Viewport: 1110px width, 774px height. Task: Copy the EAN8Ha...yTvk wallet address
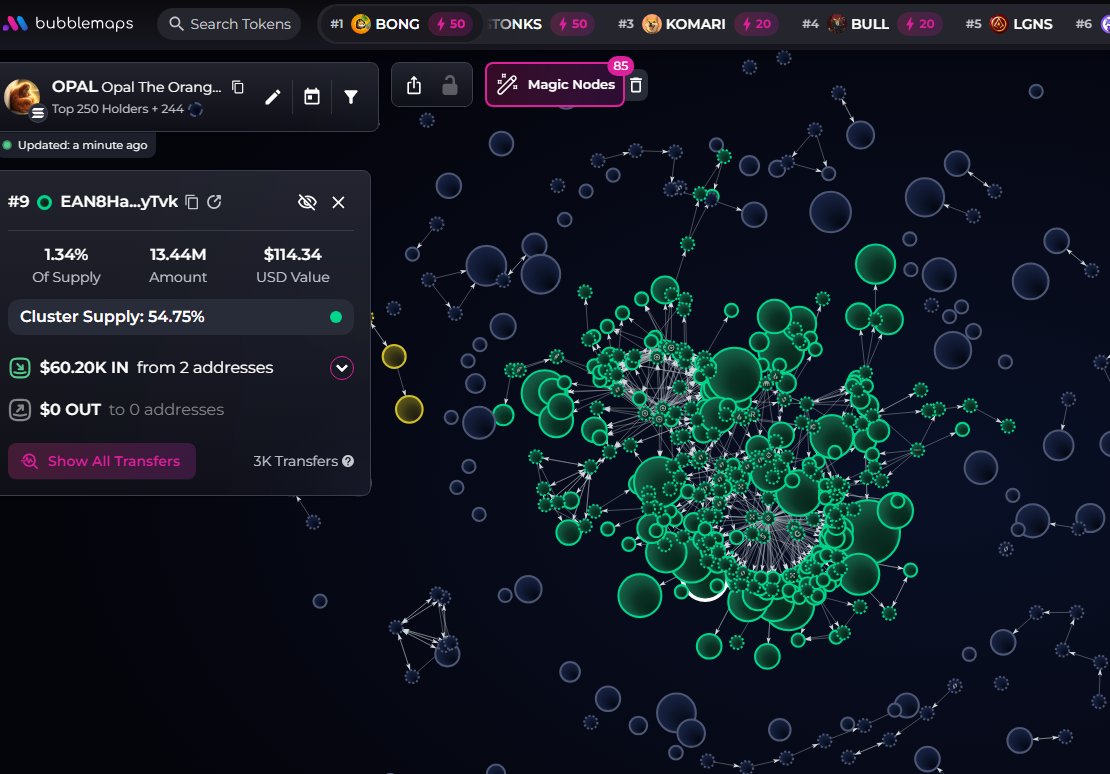click(192, 202)
